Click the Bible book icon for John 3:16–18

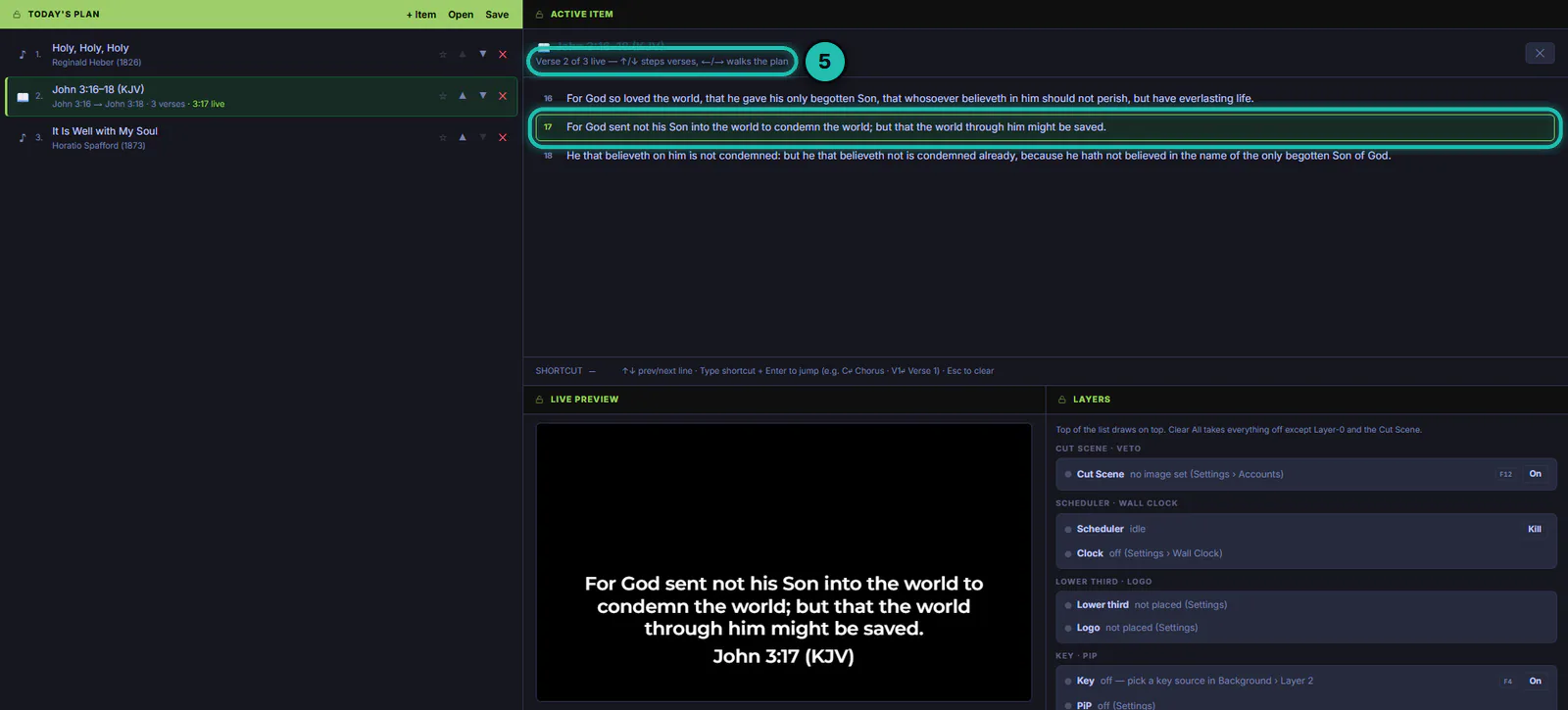point(23,97)
